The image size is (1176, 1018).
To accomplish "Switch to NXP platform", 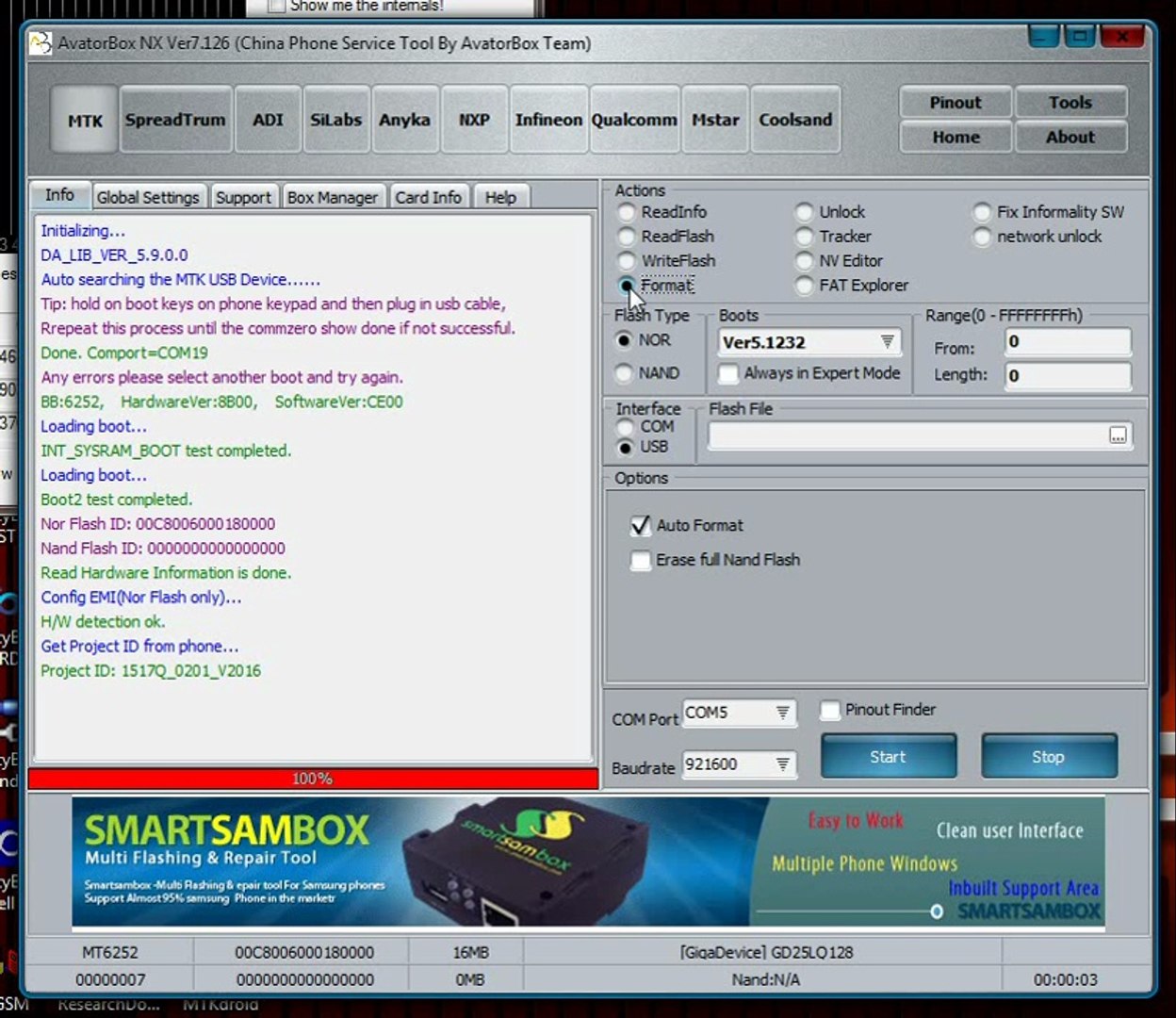I will click(474, 120).
